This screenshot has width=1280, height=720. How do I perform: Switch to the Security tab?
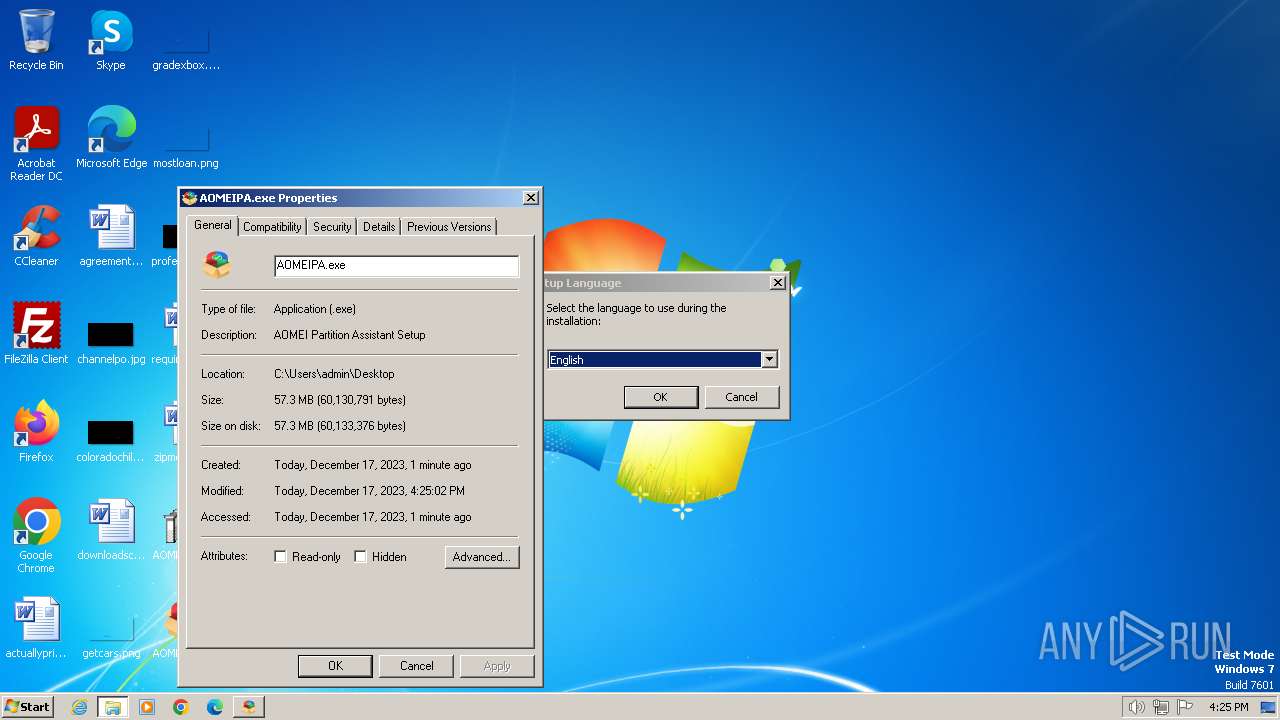[332, 227]
